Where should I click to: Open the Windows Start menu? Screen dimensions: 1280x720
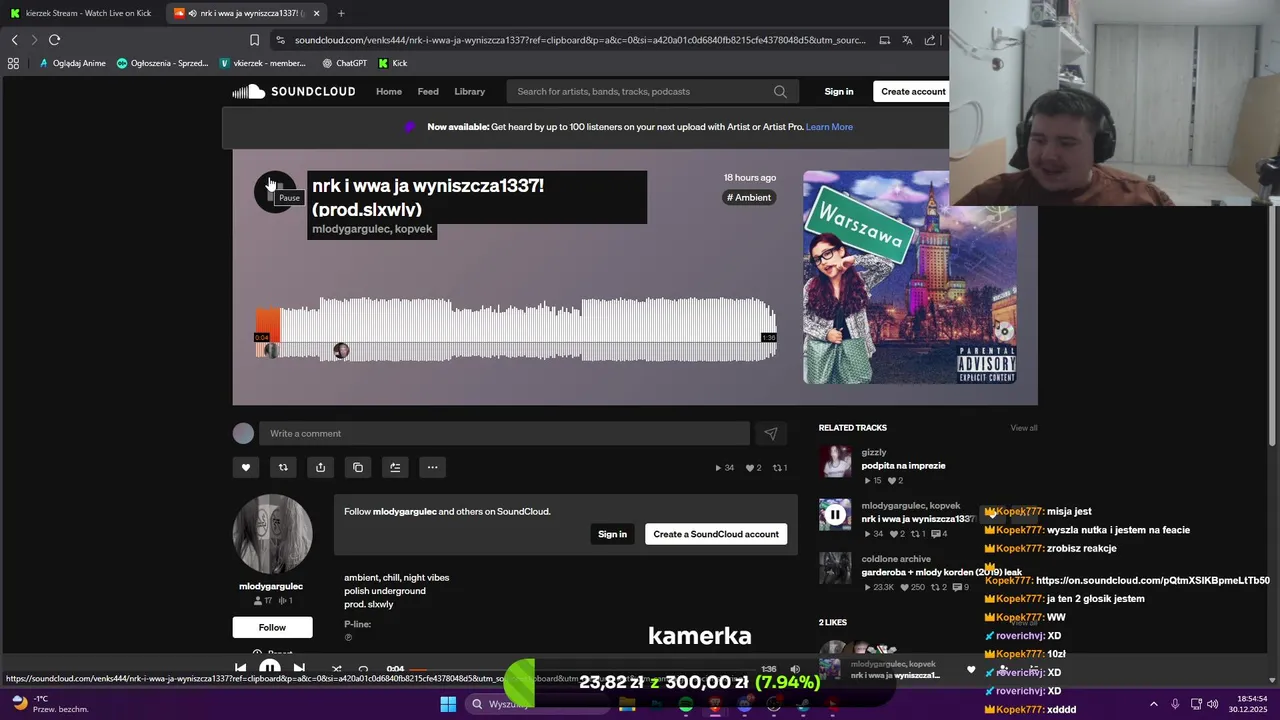(448, 704)
